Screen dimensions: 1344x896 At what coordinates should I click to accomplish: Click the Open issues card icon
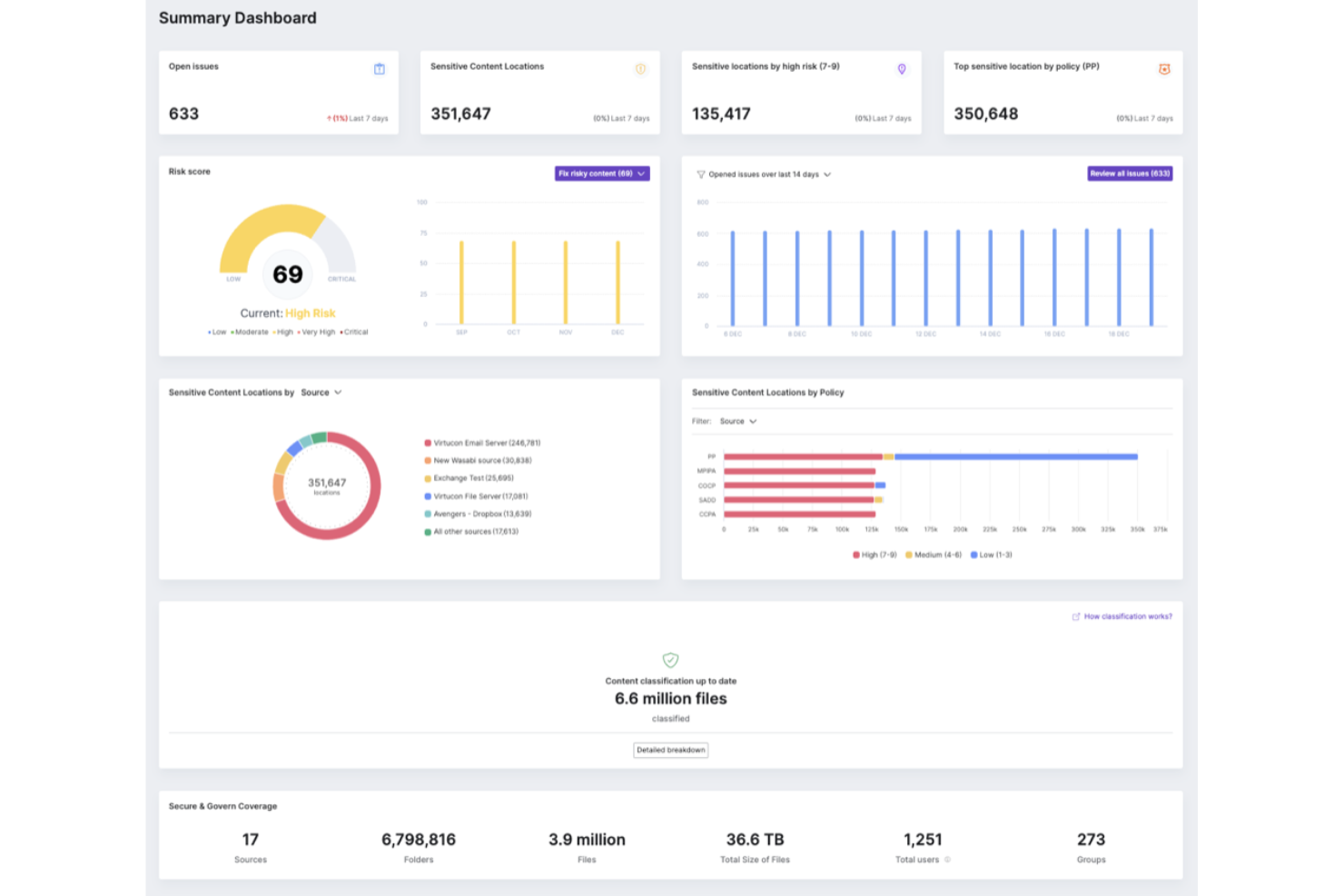point(380,69)
